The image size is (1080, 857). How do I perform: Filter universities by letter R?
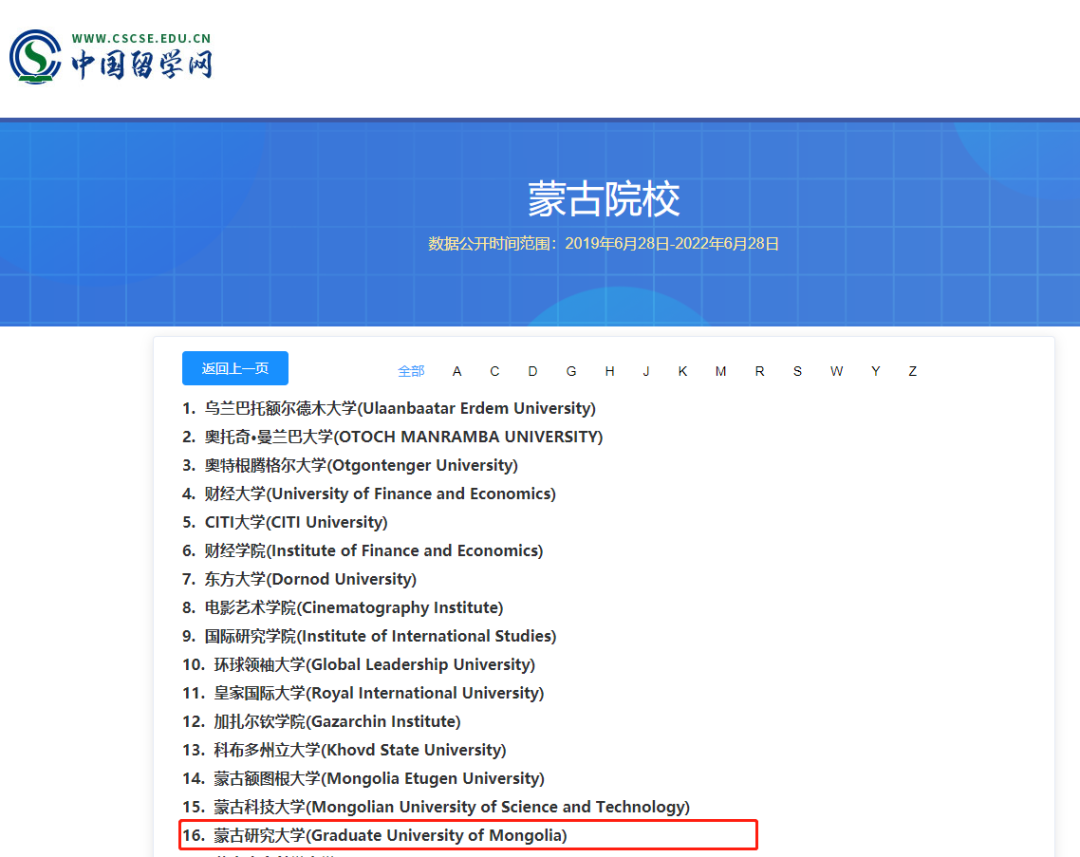(x=760, y=371)
